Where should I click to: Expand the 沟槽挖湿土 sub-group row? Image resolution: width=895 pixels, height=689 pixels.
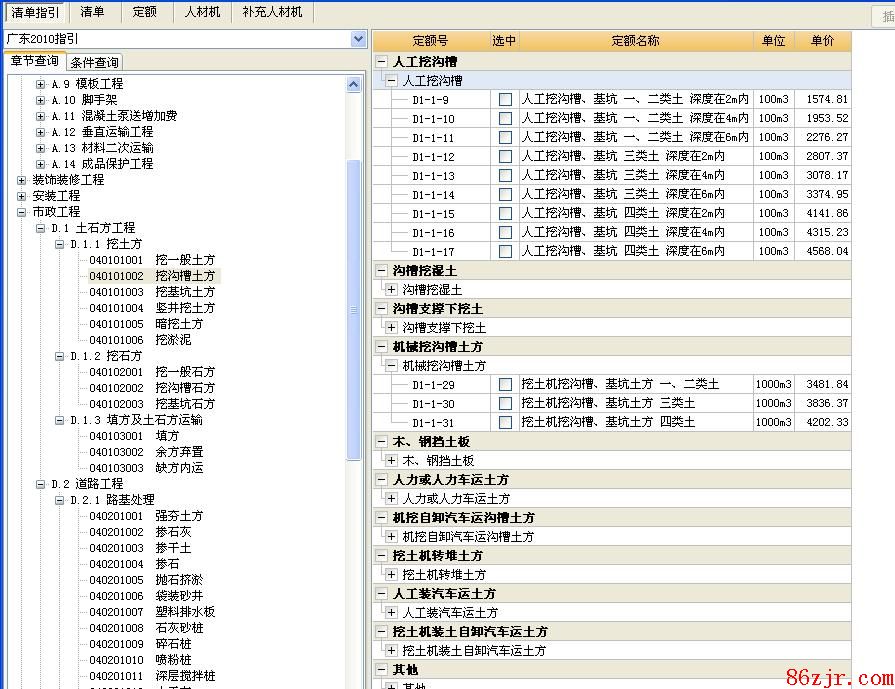[x=391, y=290]
